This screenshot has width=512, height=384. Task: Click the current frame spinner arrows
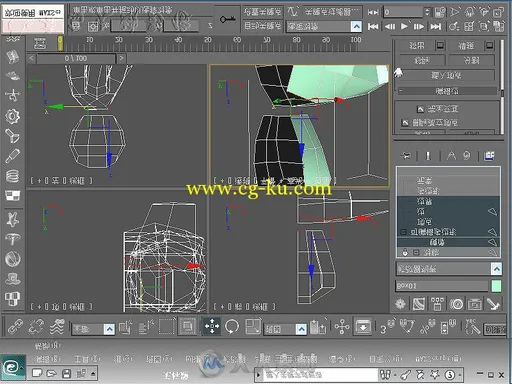coord(428,12)
